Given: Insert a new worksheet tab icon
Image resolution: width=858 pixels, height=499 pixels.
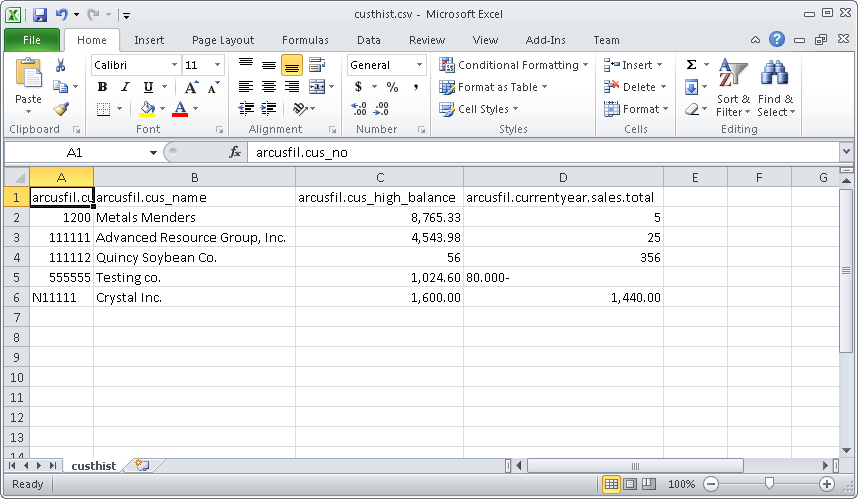Looking at the screenshot, I should [142, 466].
